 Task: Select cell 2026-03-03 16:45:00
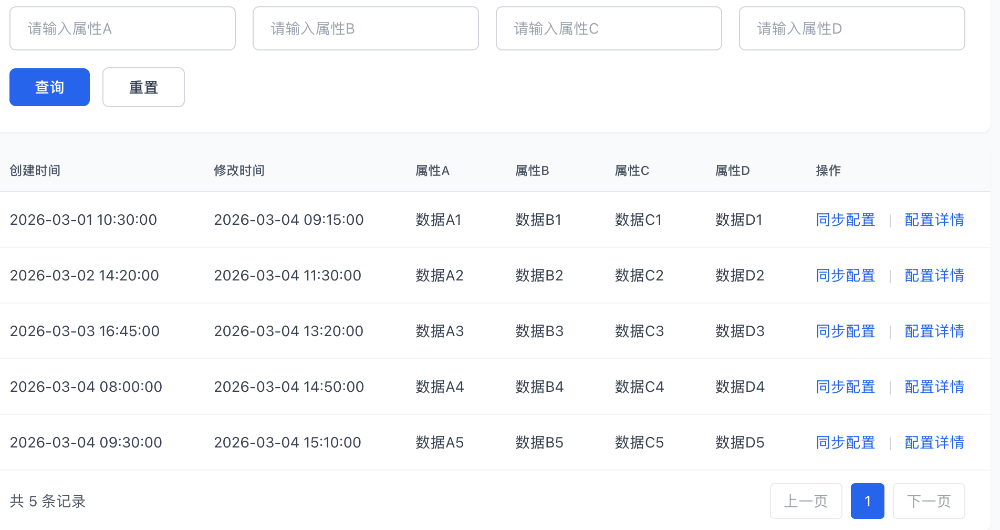coord(85,331)
